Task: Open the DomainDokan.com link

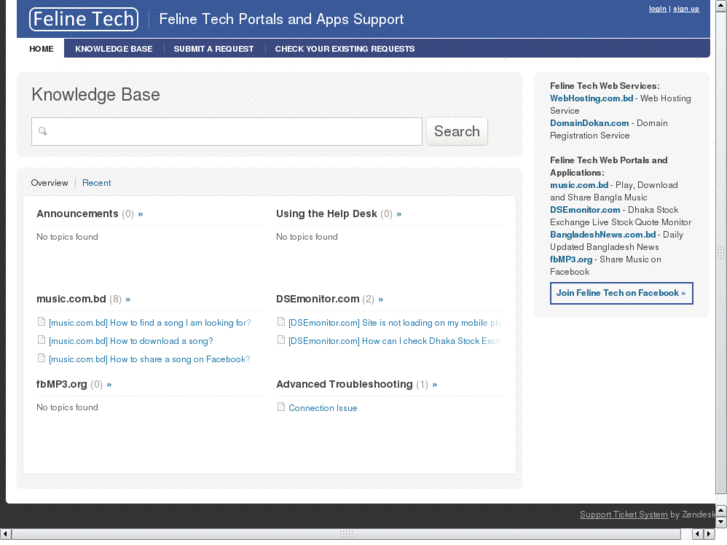Action: coord(589,123)
